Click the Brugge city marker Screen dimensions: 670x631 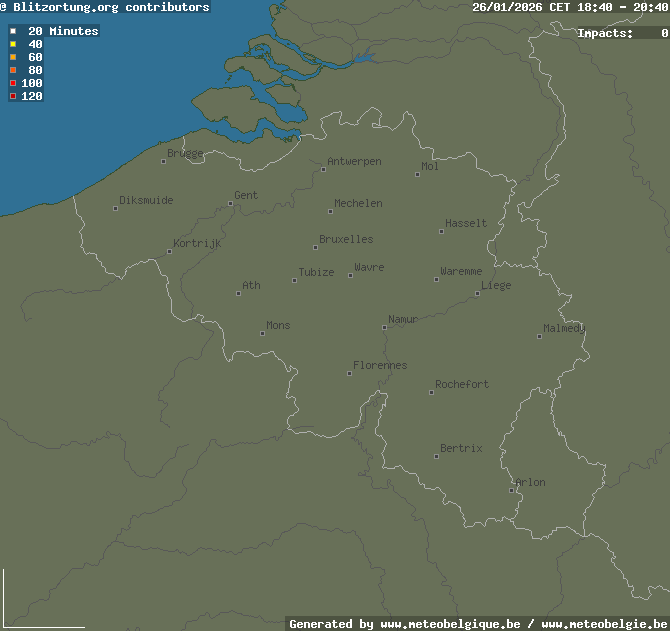tap(163, 161)
